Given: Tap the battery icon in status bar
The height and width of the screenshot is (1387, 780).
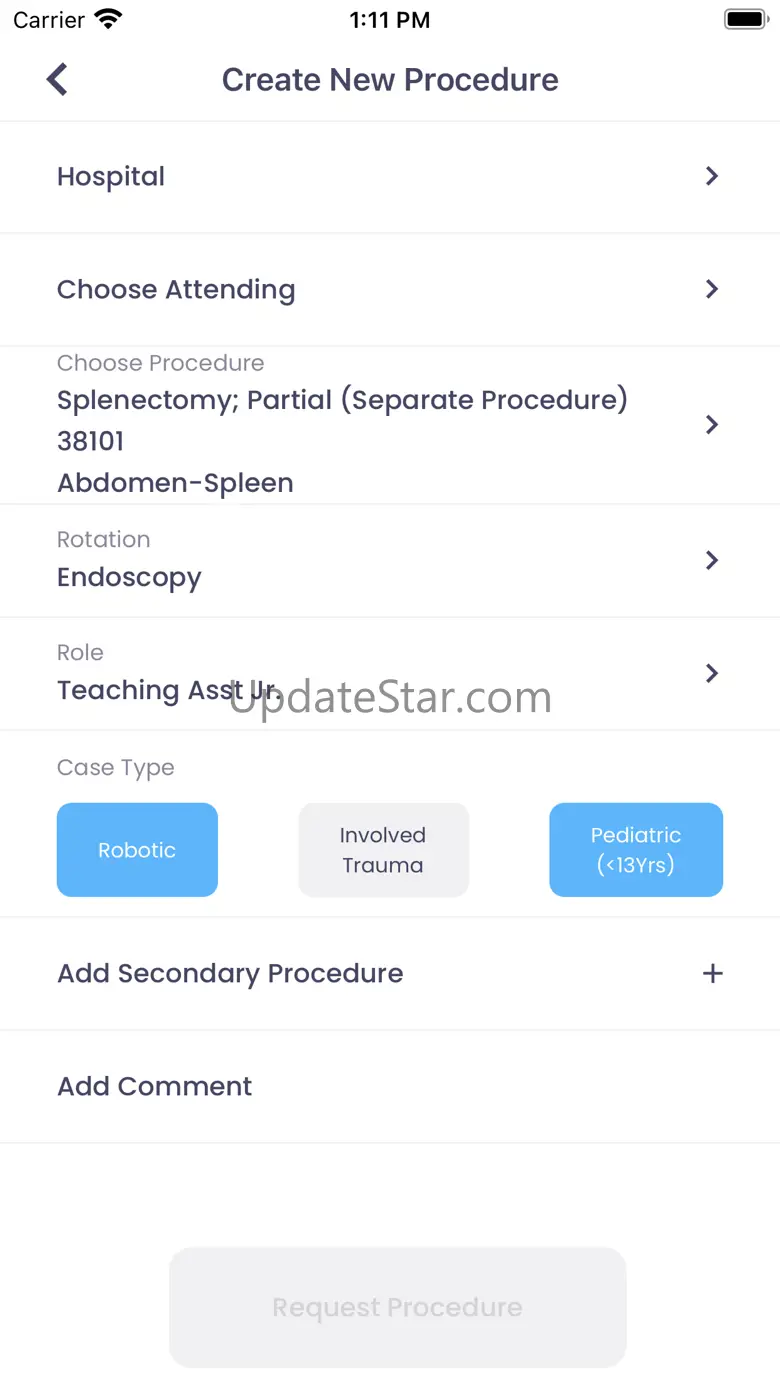Looking at the screenshot, I should 745,19.
